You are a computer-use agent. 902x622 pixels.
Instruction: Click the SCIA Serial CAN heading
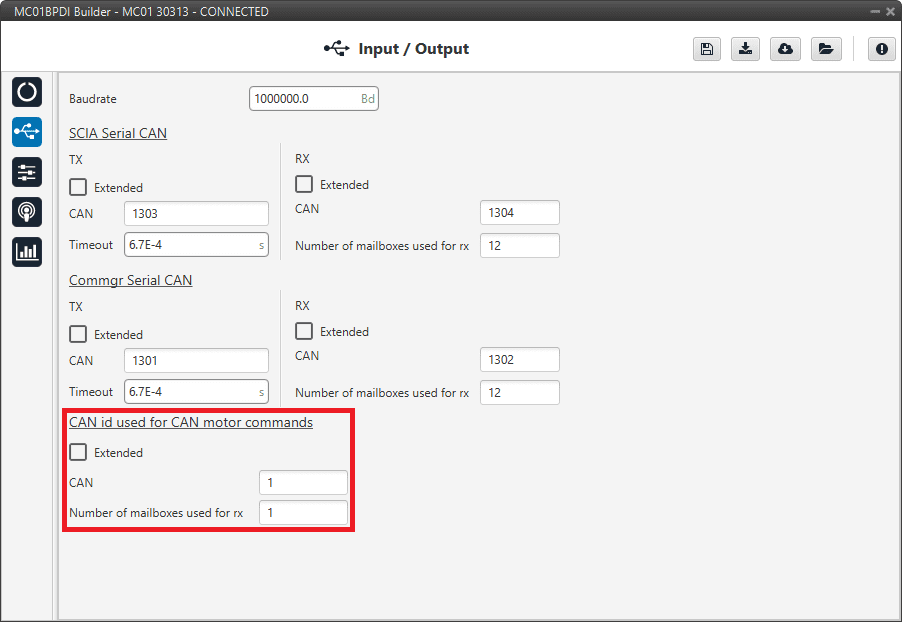click(x=118, y=133)
